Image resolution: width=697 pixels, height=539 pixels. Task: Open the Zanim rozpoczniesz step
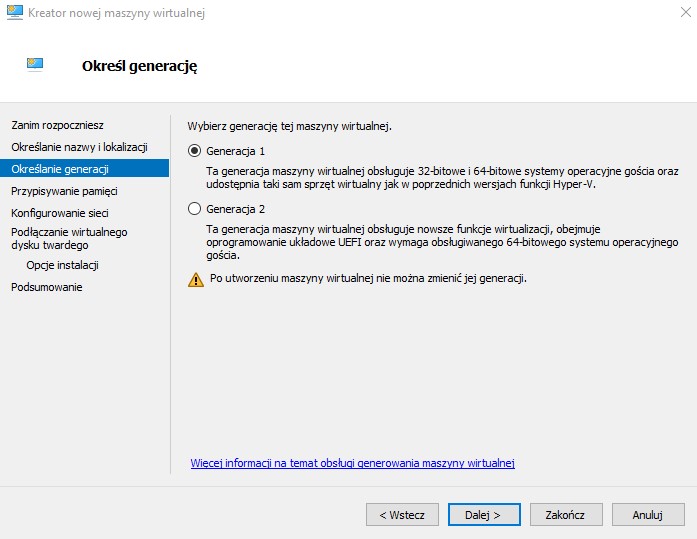[57, 125]
